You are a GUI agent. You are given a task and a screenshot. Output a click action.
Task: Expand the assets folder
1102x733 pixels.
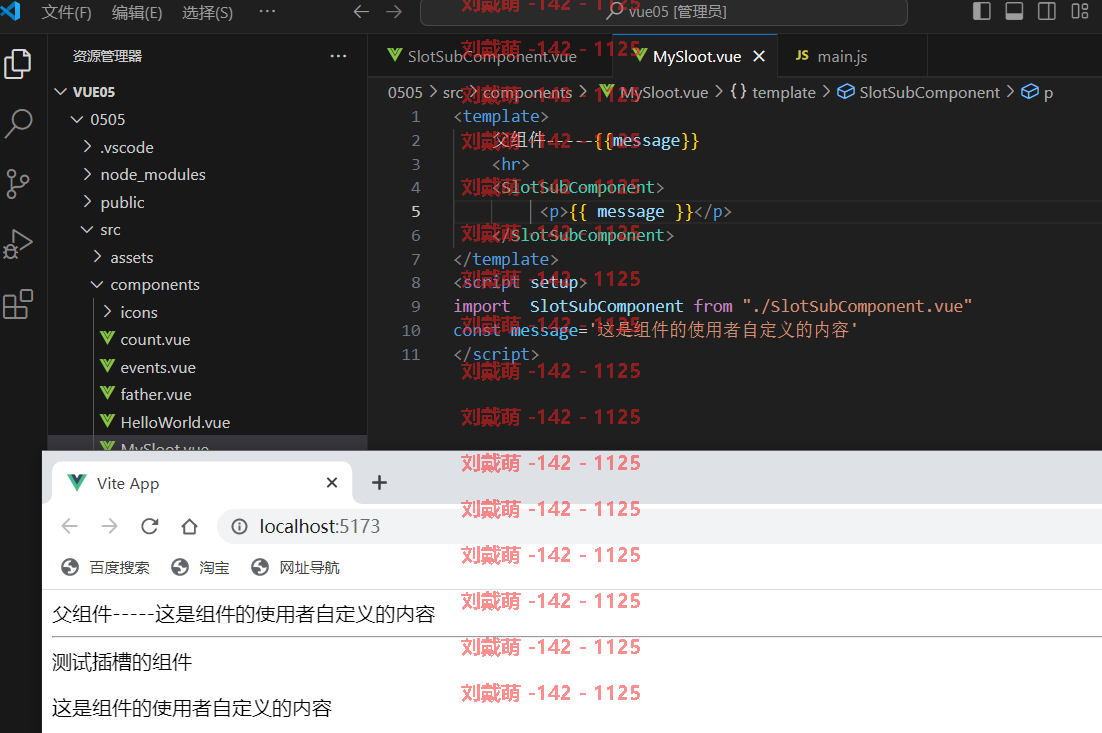[x=209, y=258]
